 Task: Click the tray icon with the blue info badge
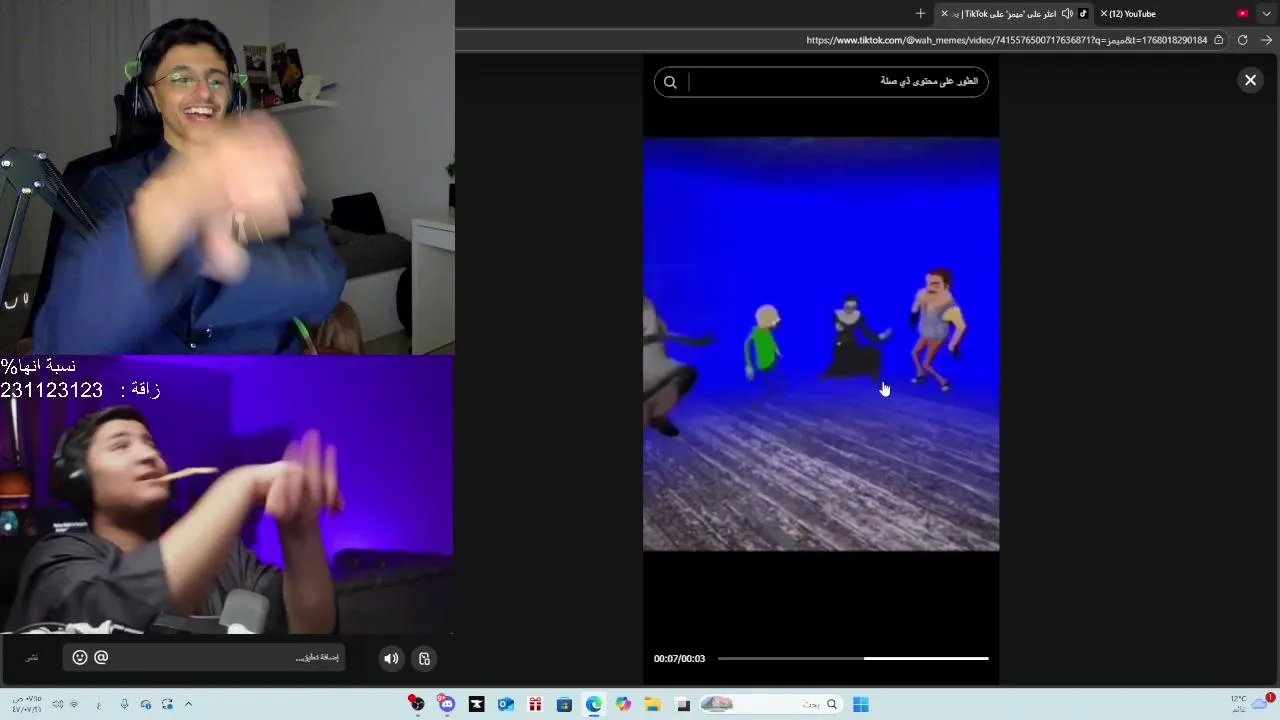[146, 704]
